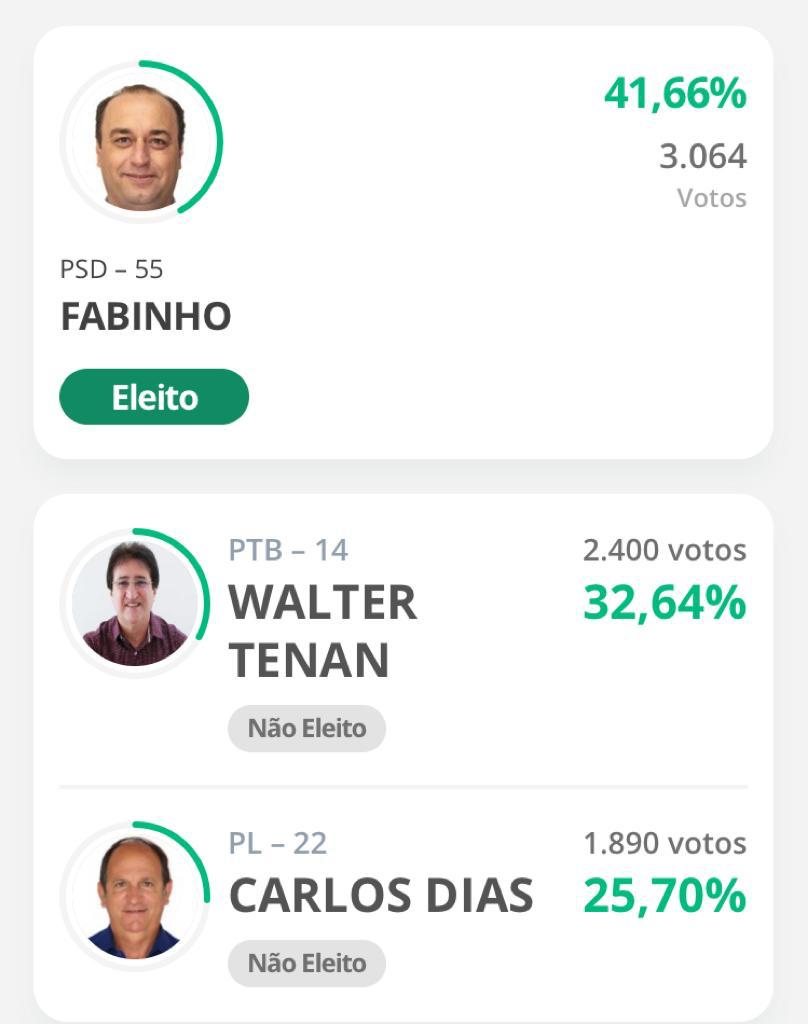Image resolution: width=808 pixels, height=1024 pixels.
Task: Open Walter Tenan's candidate photo
Action: (x=135, y=603)
